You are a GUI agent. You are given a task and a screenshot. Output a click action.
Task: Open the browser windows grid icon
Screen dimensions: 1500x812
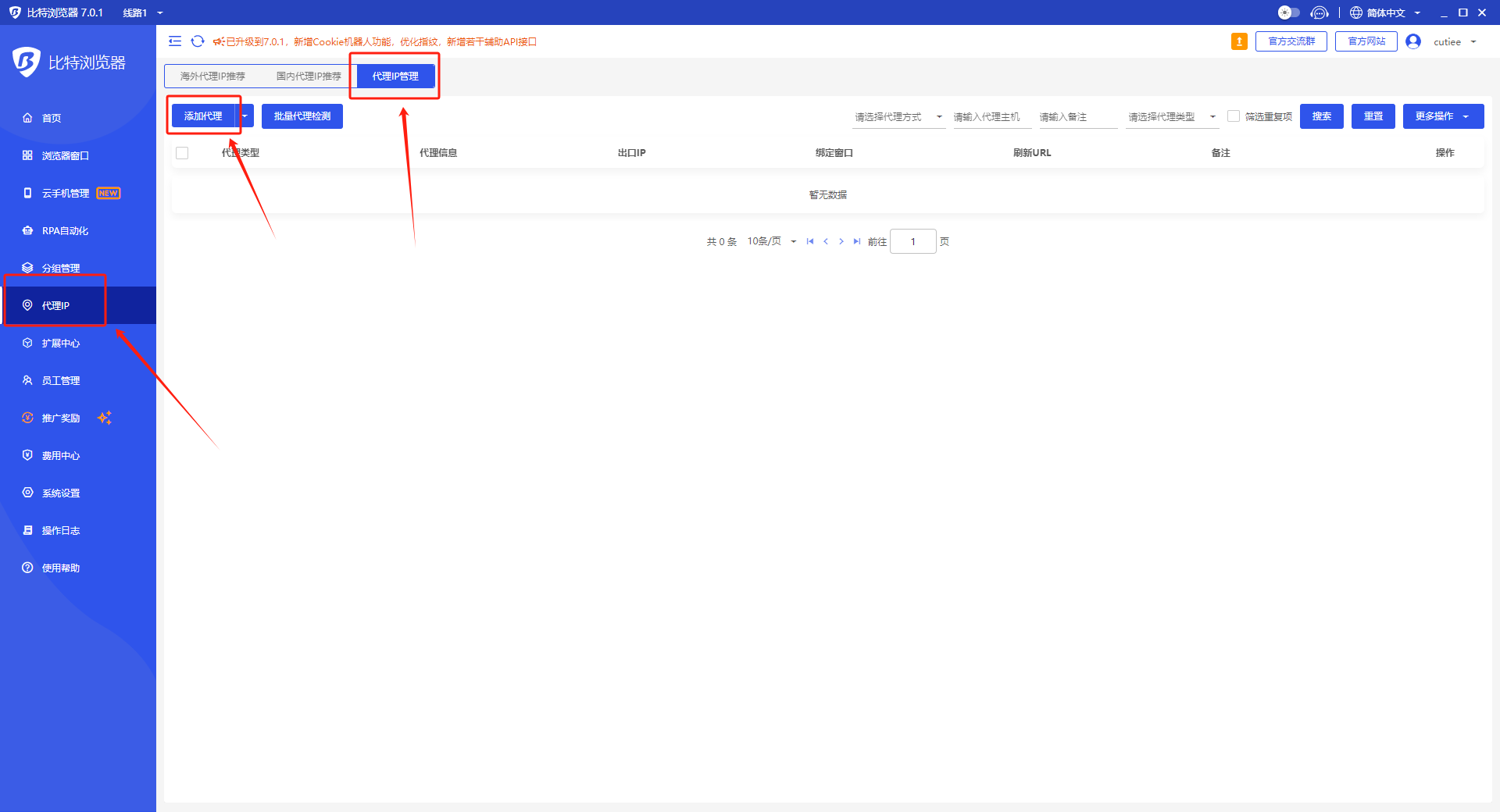pyautogui.click(x=27, y=155)
